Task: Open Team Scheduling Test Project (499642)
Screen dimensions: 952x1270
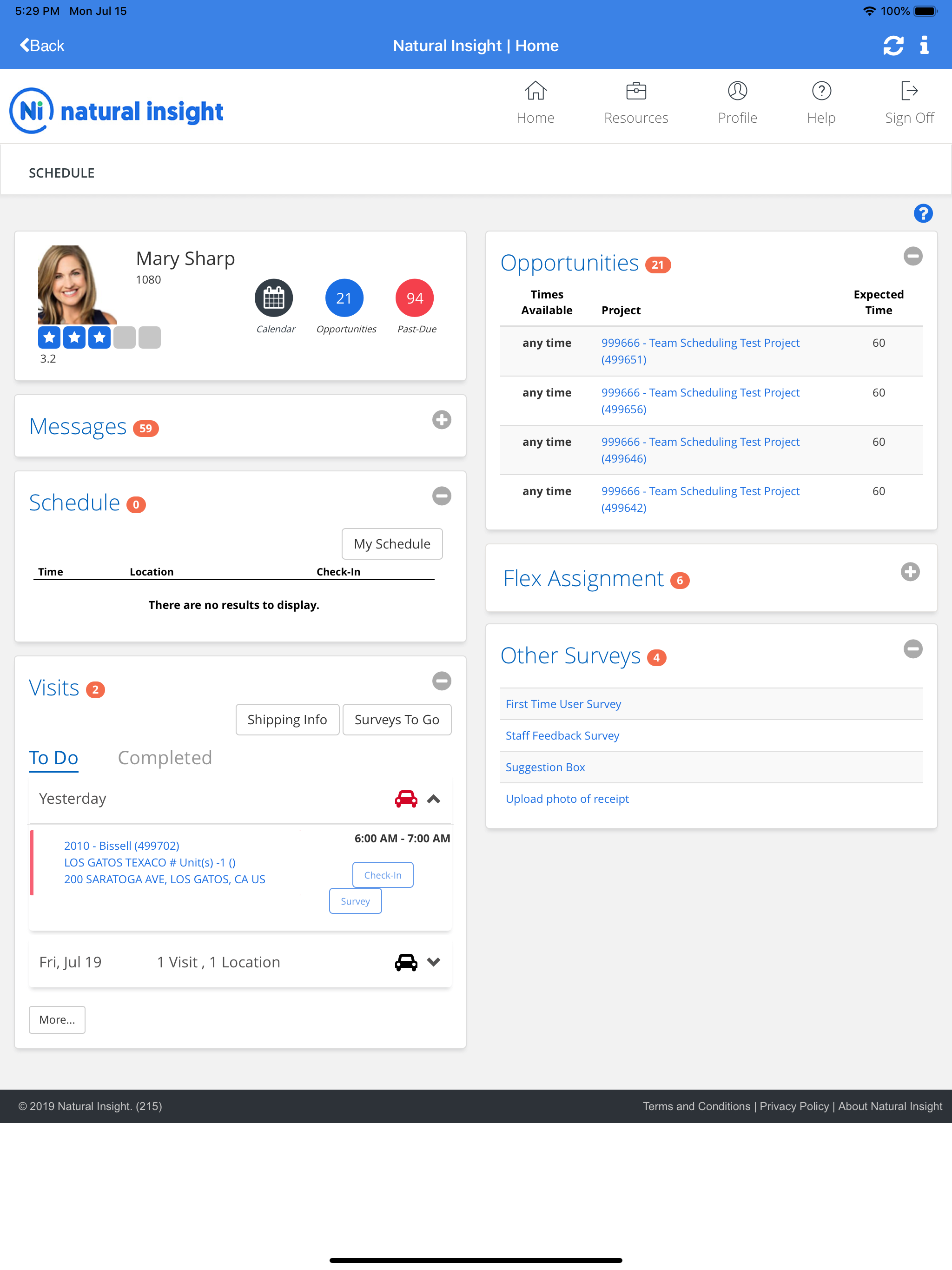Action: [x=700, y=500]
